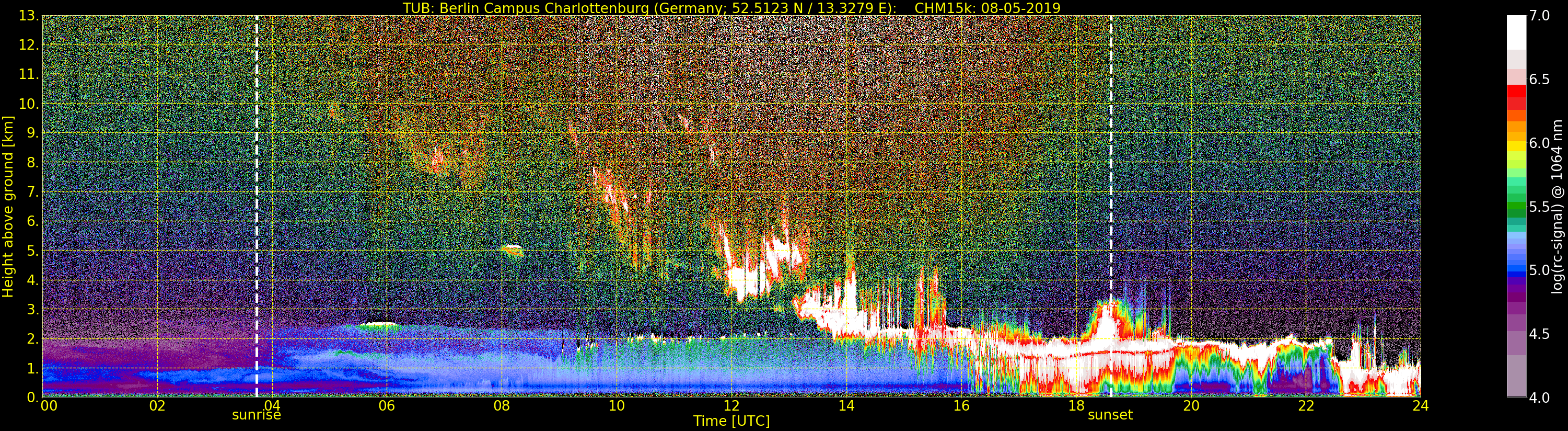Click the '6.5' colorbar tick value

(x=1539, y=80)
